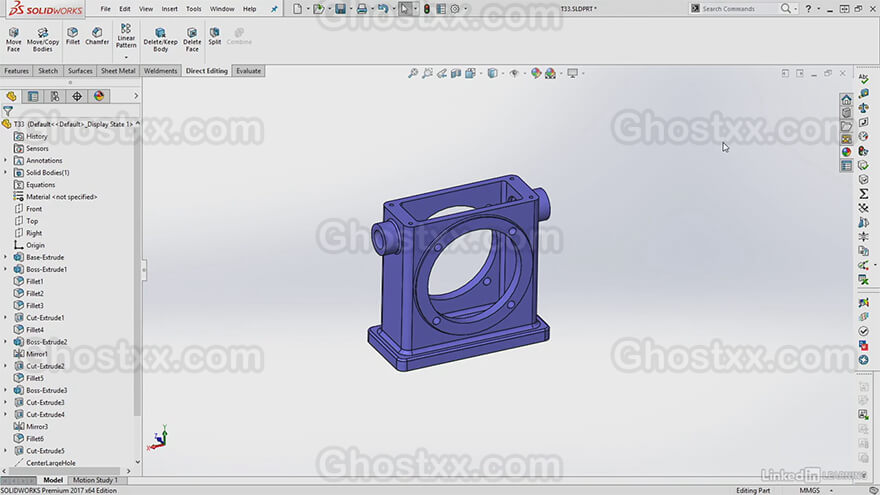Switch to the Sketch tab
This screenshot has width=880, height=495.
point(48,71)
